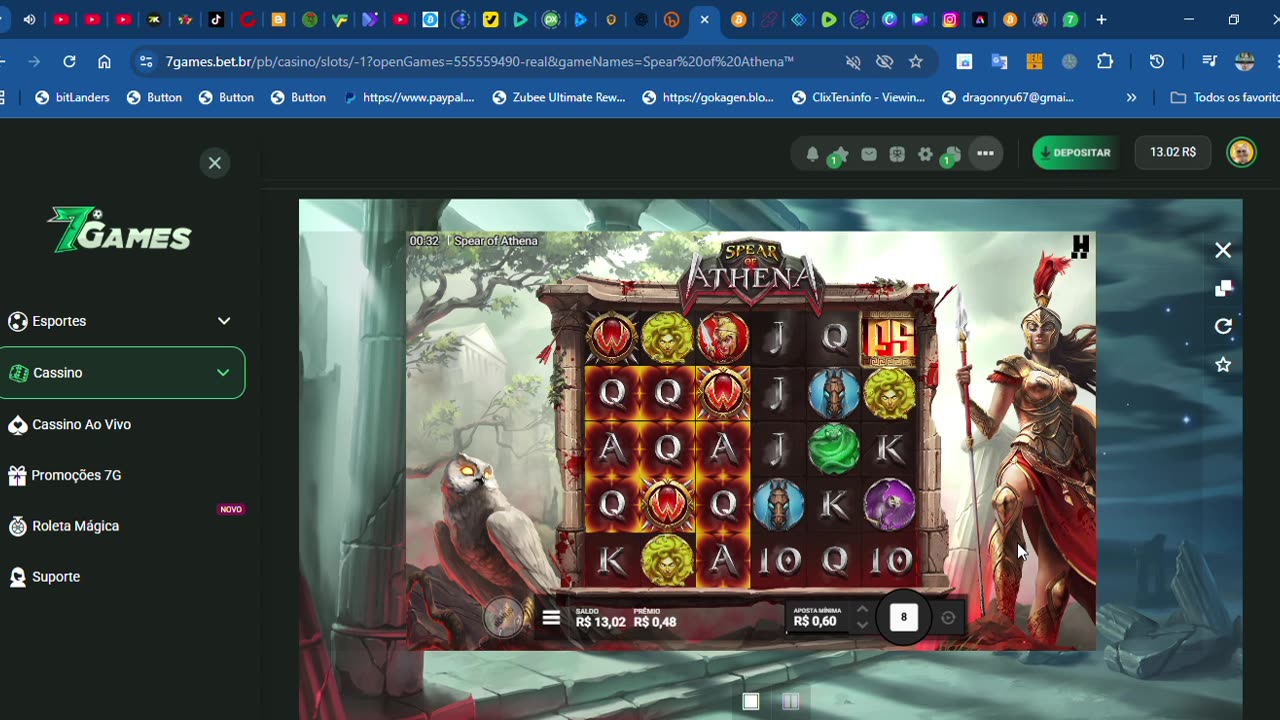Screen dimensions: 1280x720
Task: Click the round bonus buy button near the owl
Action: click(505, 618)
